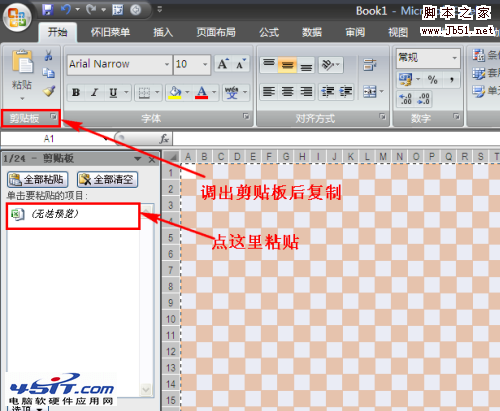Open the 页面布局 tab
Image resolution: width=500 pixels, height=411 pixels.
point(216,32)
